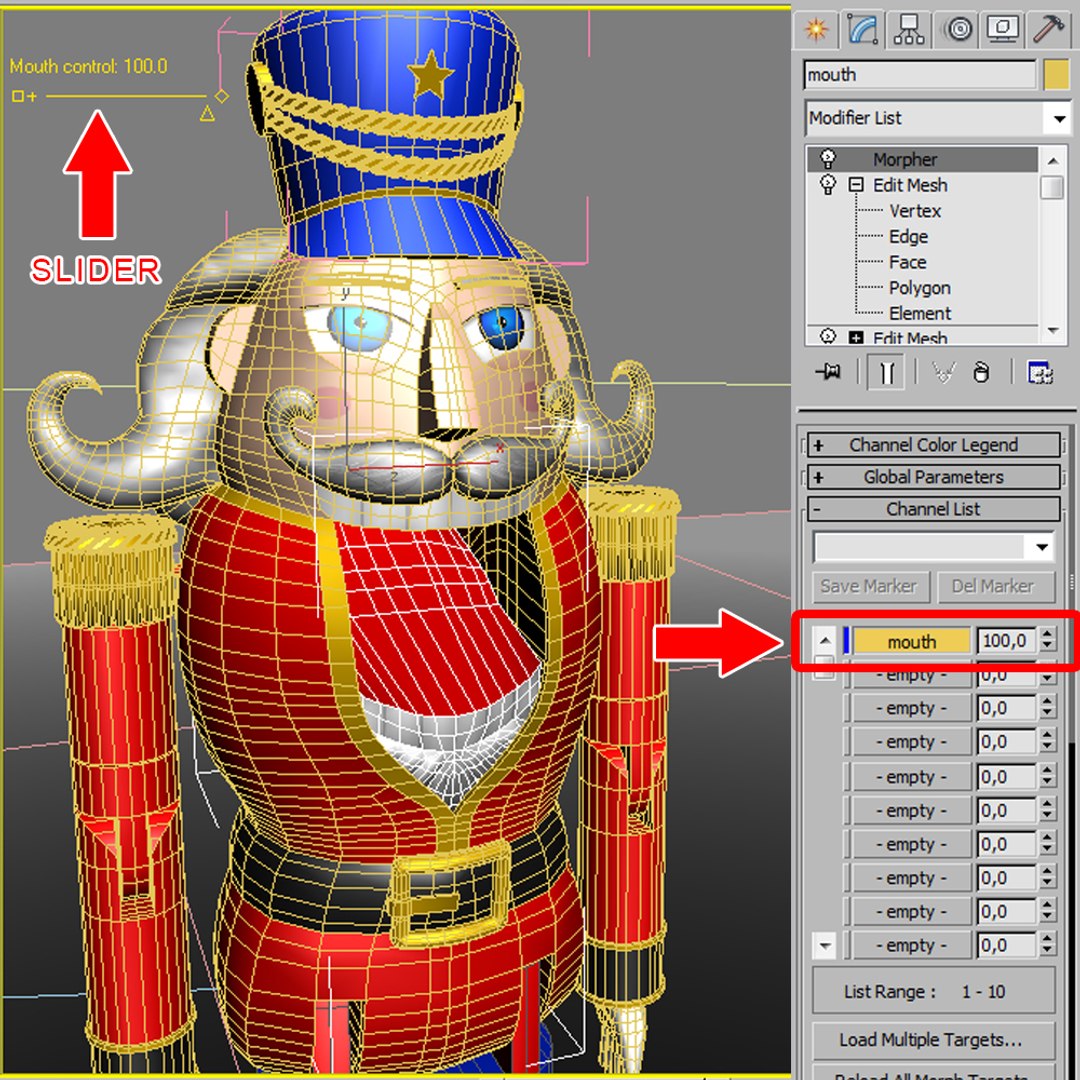1080x1080 pixels.
Task: Select Element sub-object level
Action: click(920, 313)
